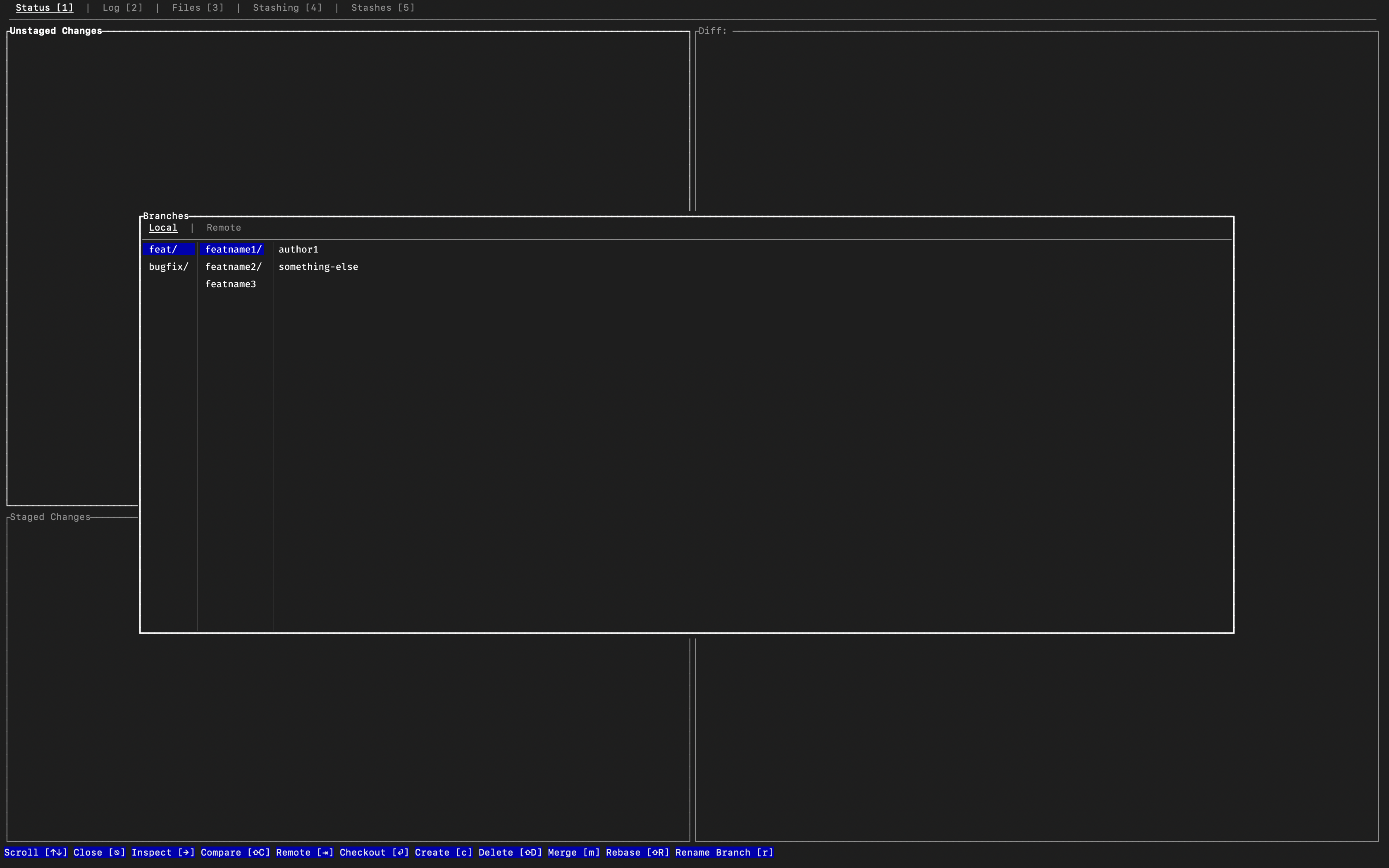Go to the Stashing [4] tab

click(287, 7)
